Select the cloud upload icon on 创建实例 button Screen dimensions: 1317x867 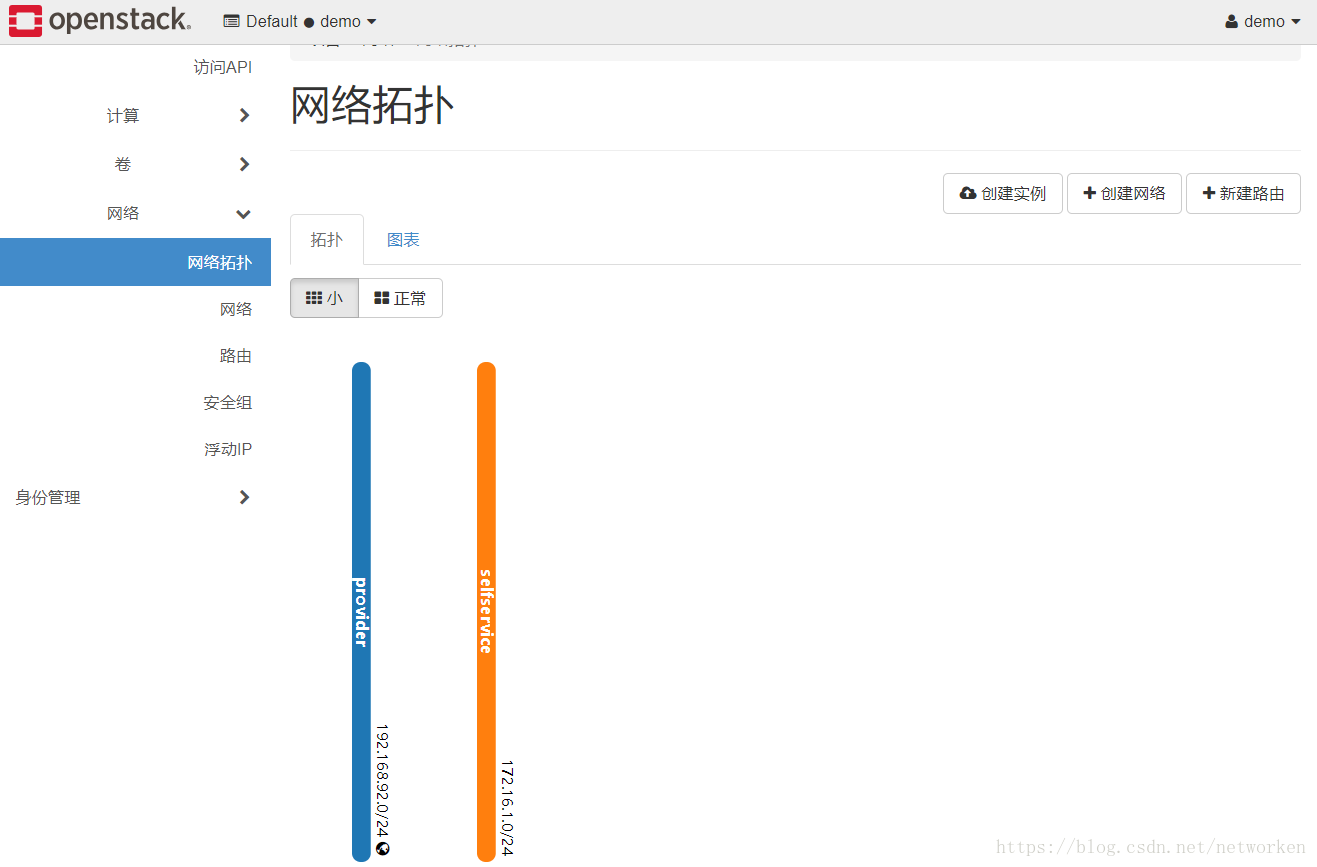(x=969, y=193)
